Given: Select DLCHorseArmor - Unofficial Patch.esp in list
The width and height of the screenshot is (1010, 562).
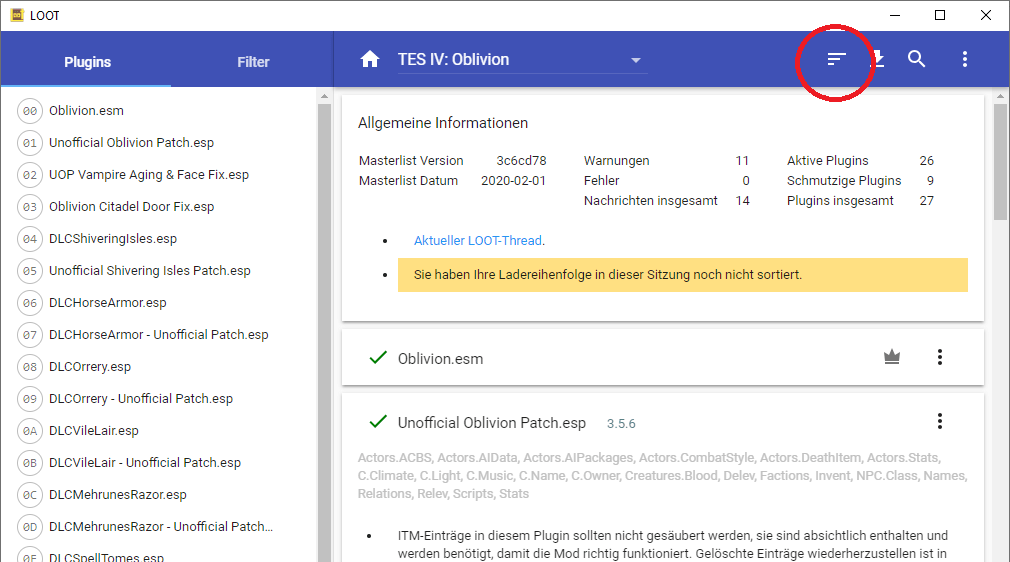Looking at the screenshot, I should tap(159, 335).
